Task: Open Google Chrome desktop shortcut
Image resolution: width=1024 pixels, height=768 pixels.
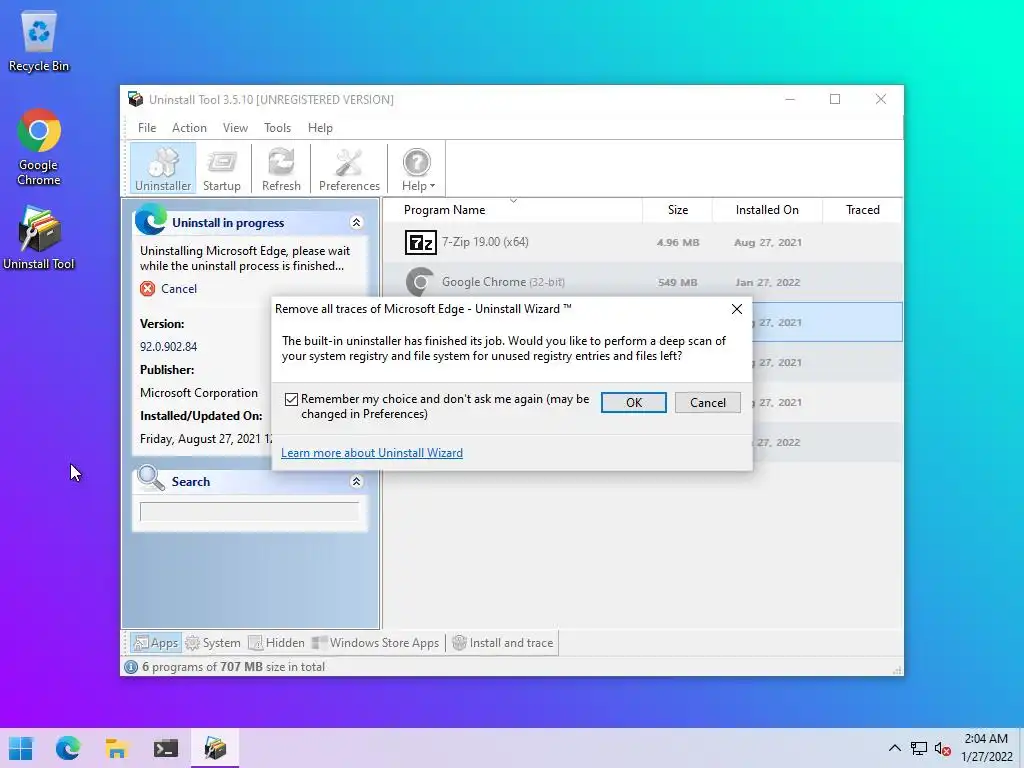Action: tap(39, 148)
